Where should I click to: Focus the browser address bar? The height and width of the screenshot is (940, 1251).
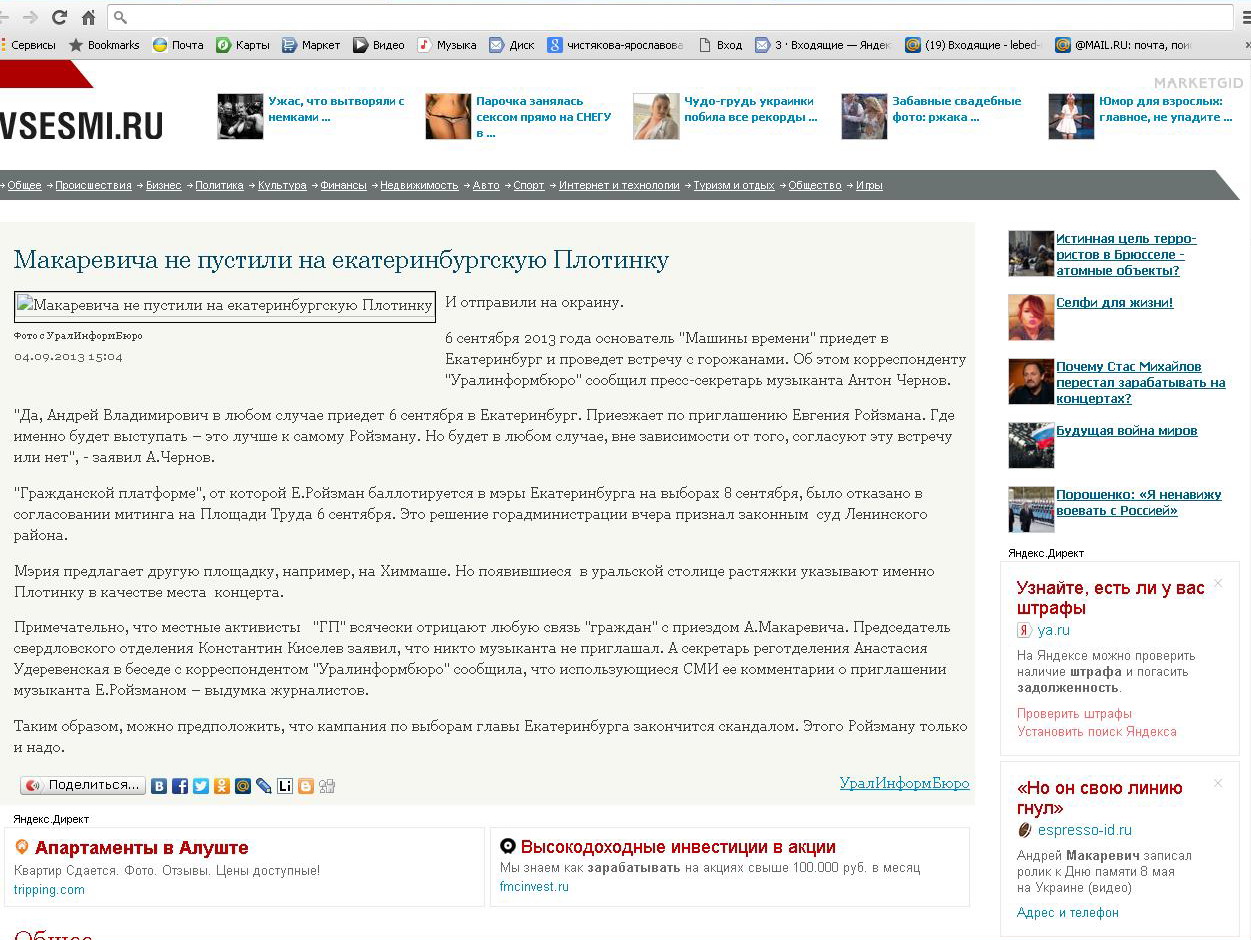click(x=670, y=17)
